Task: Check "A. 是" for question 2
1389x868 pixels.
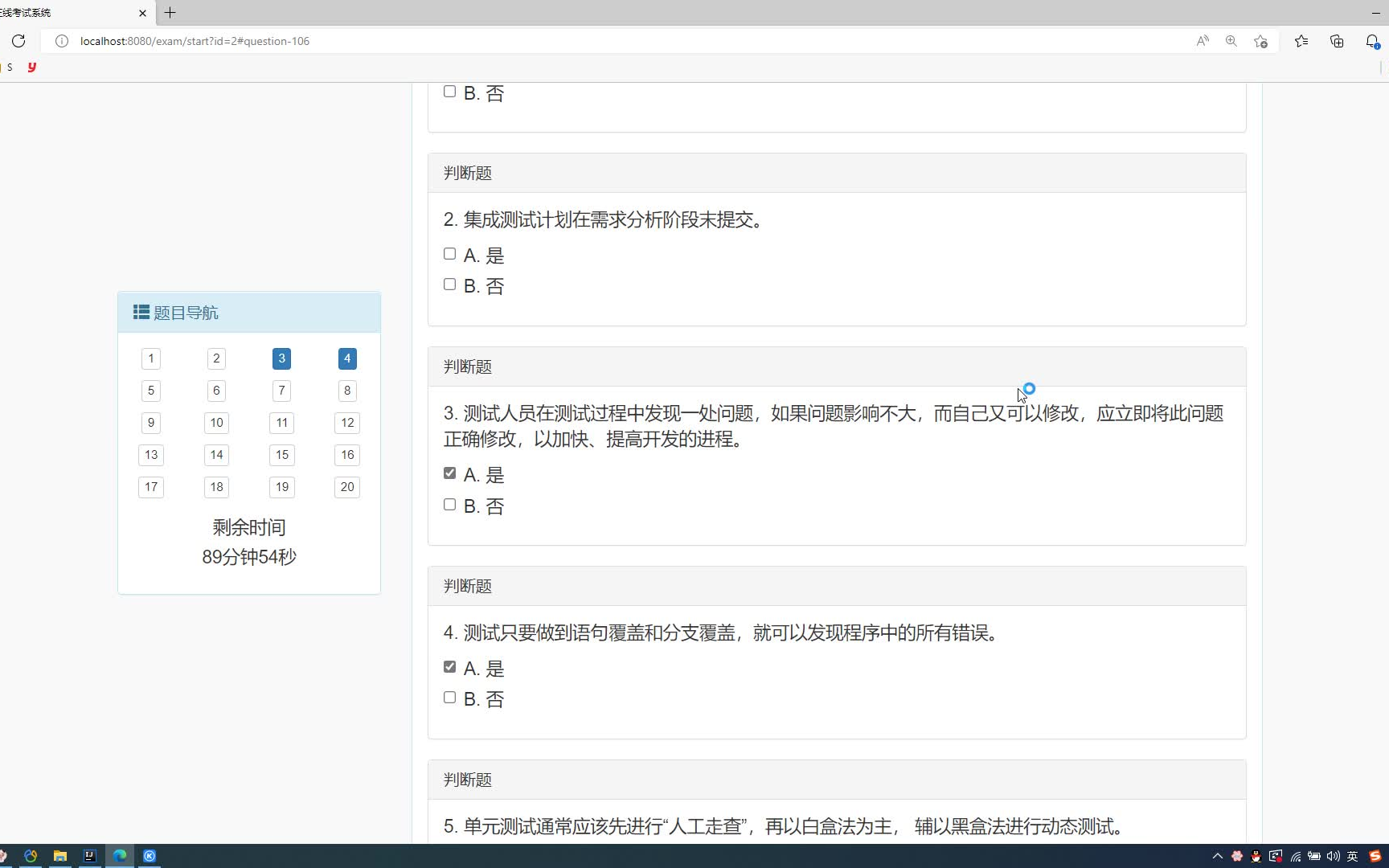Action: [x=449, y=253]
